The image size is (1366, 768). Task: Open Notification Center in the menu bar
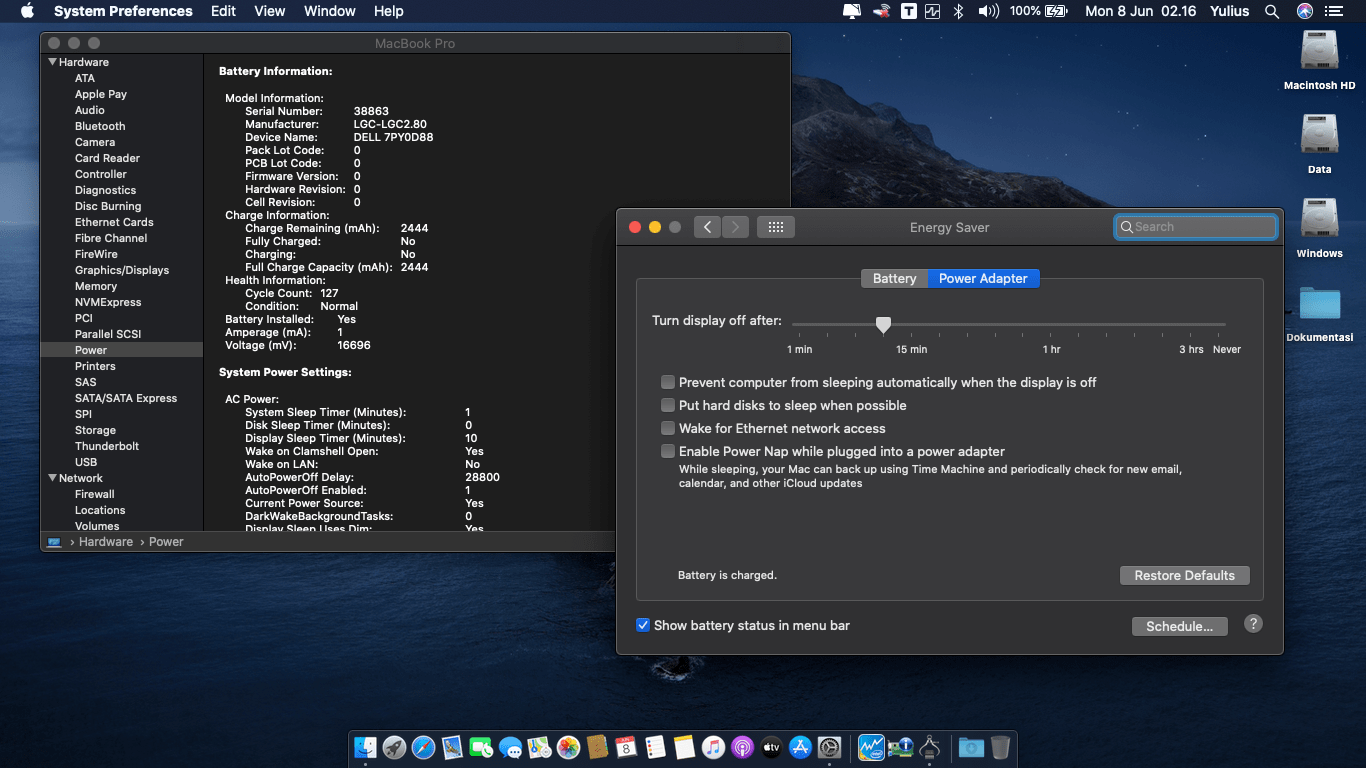[1334, 11]
